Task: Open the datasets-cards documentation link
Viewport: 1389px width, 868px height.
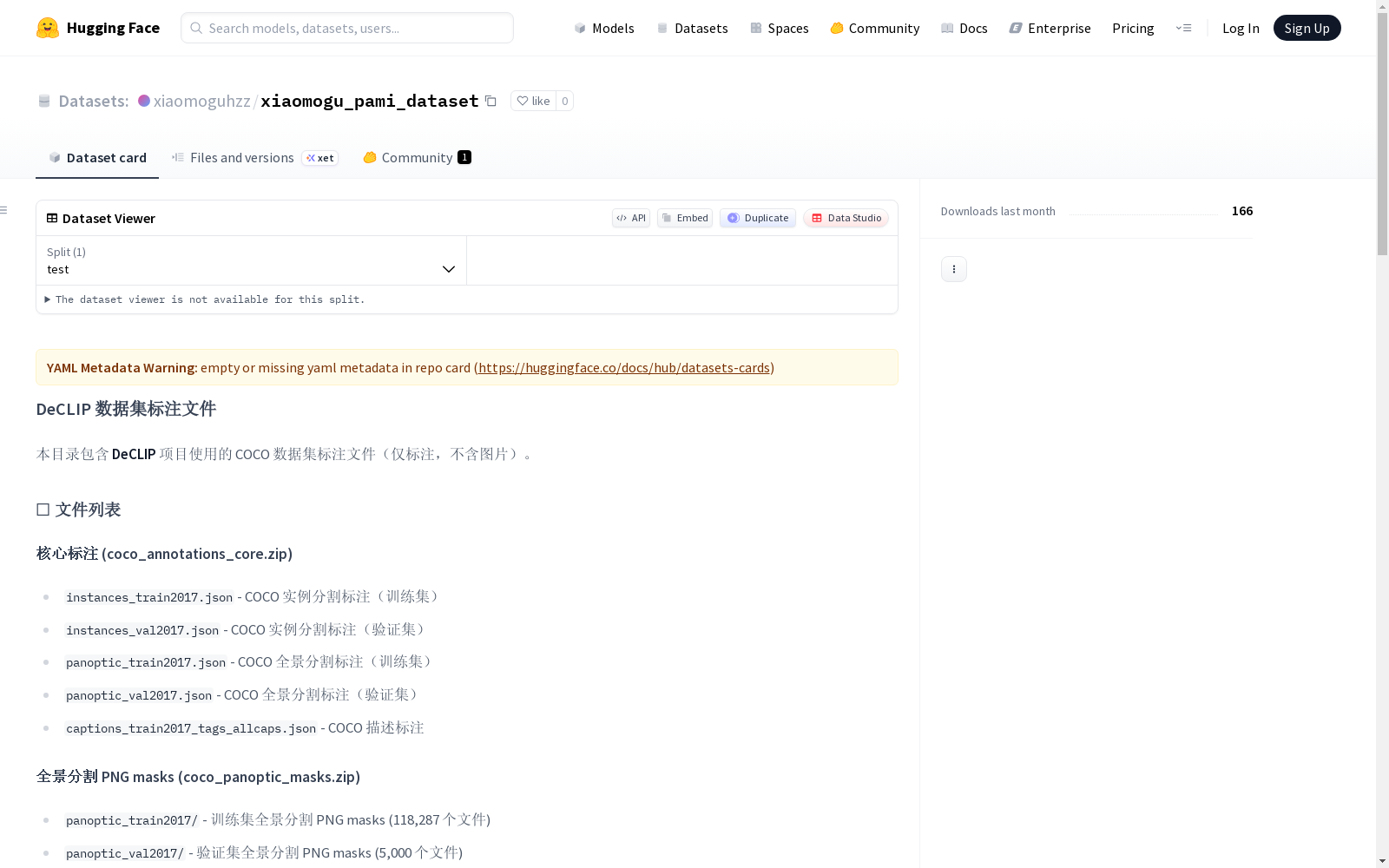Action: click(x=624, y=367)
